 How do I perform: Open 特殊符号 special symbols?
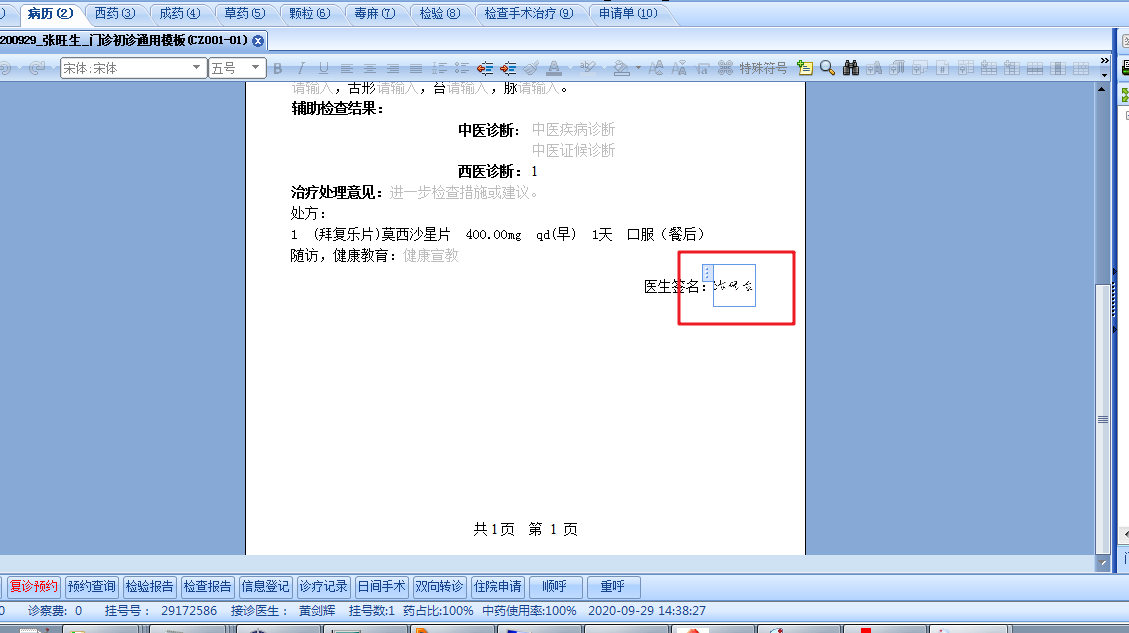pos(763,68)
